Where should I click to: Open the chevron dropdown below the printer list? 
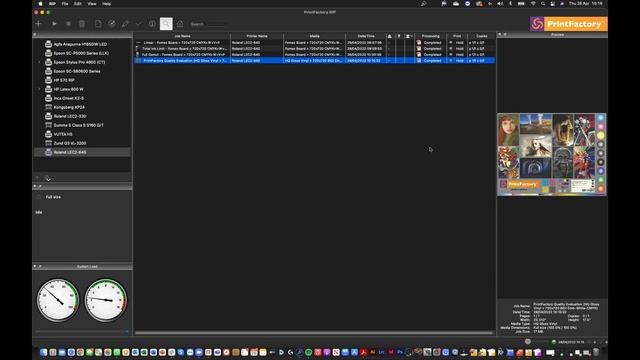click(48, 178)
